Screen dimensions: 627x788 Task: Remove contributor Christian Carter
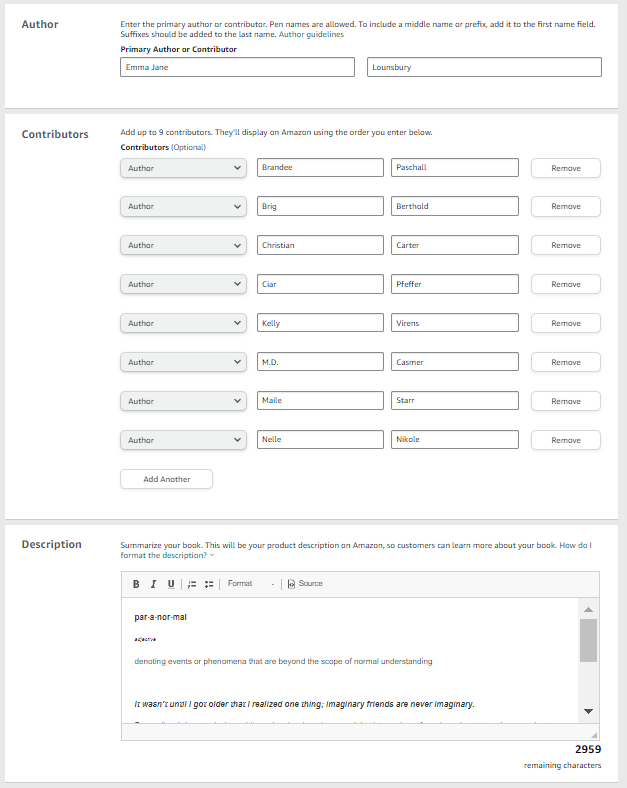566,245
